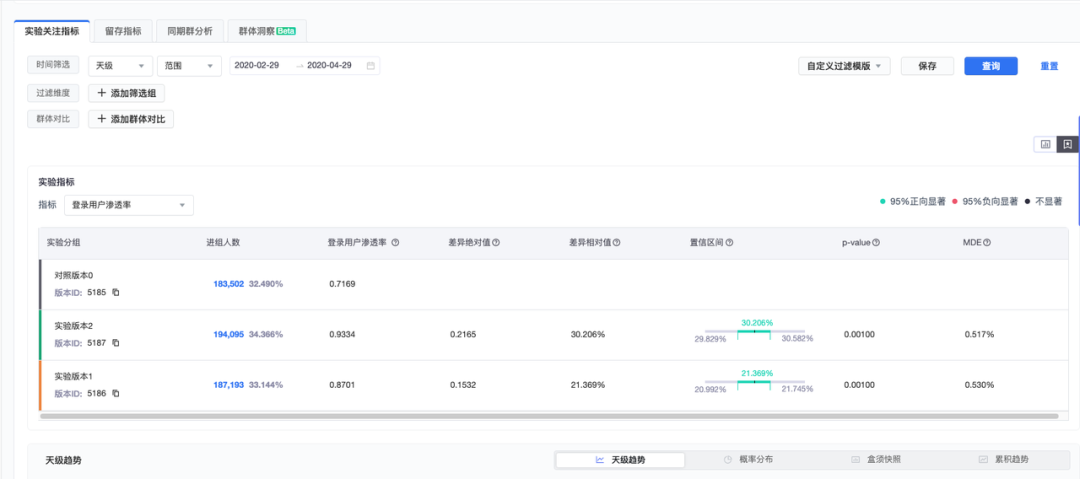Click the 重置 link
Screen dimensions: 1080x479
(1049, 66)
